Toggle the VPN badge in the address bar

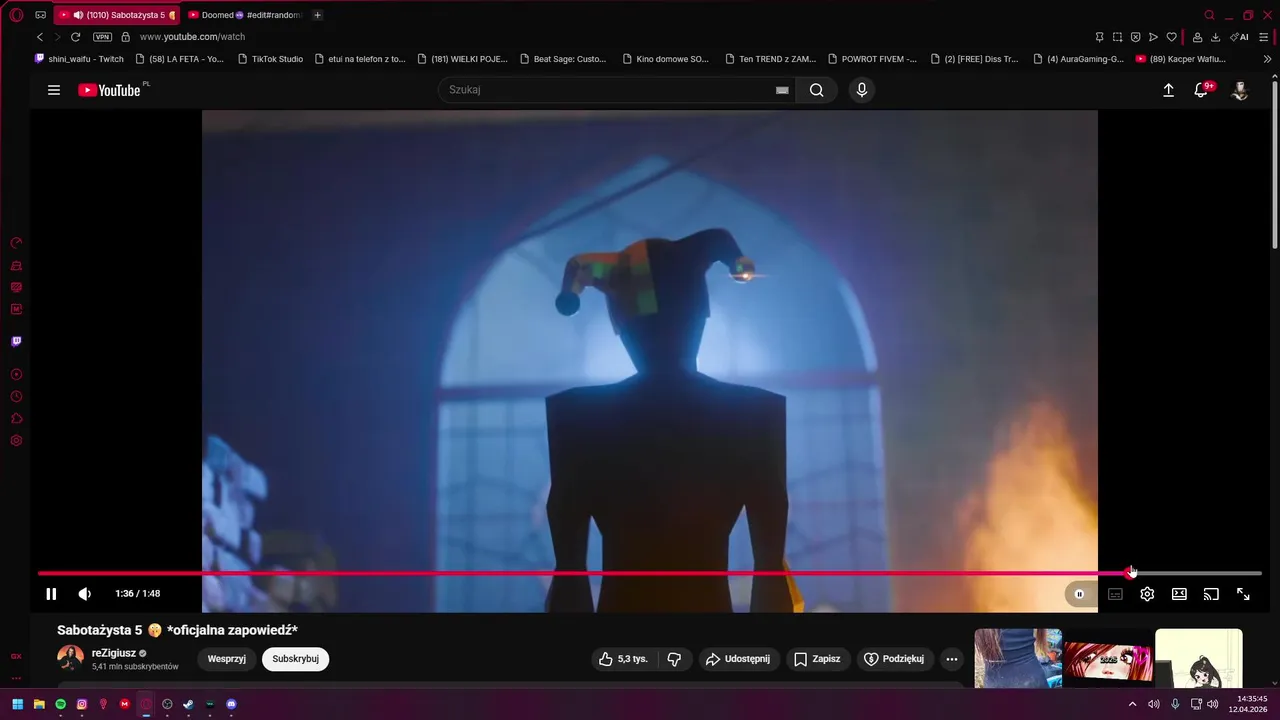102,37
